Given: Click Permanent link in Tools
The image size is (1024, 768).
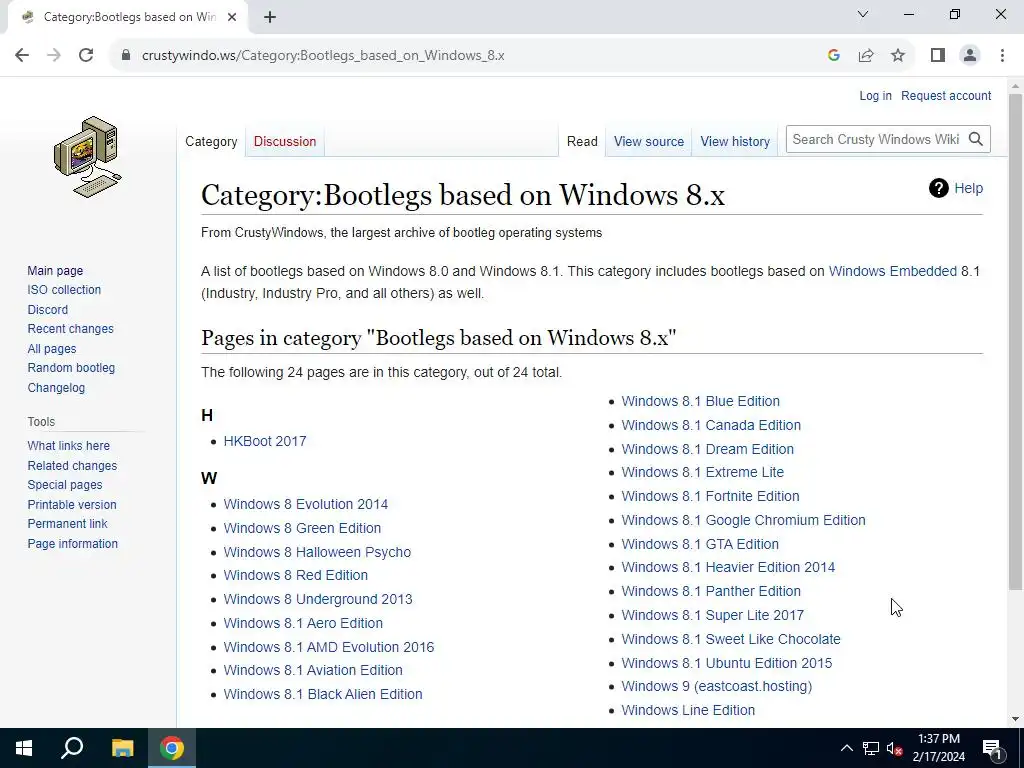Looking at the screenshot, I should 67,524.
